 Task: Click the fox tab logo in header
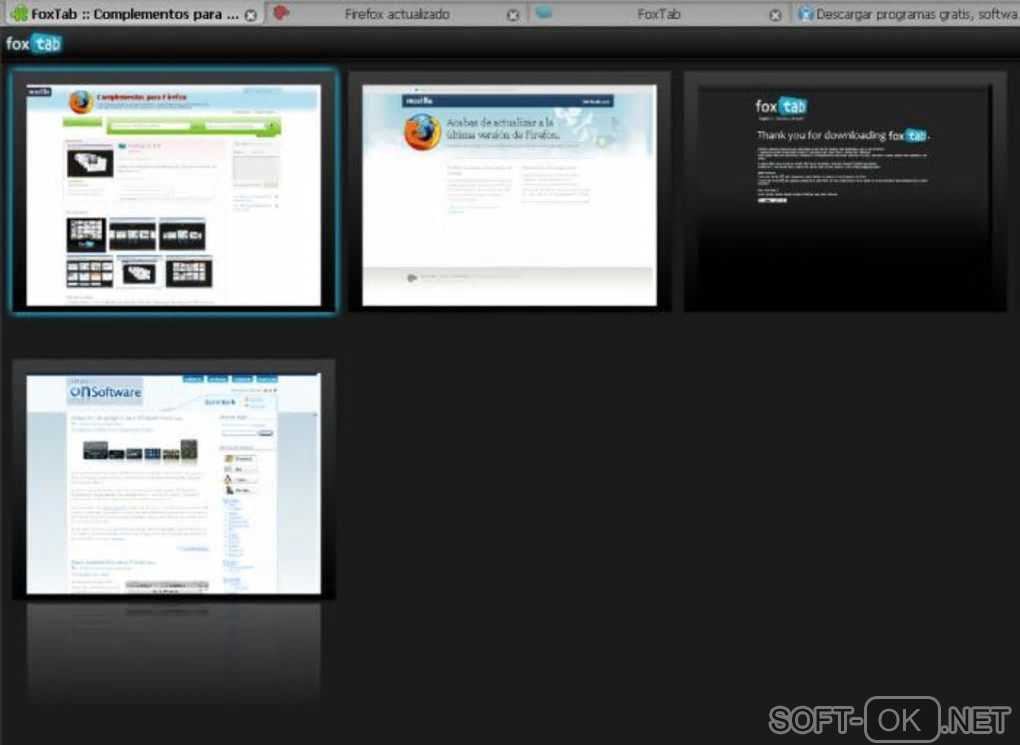(34, 44)
